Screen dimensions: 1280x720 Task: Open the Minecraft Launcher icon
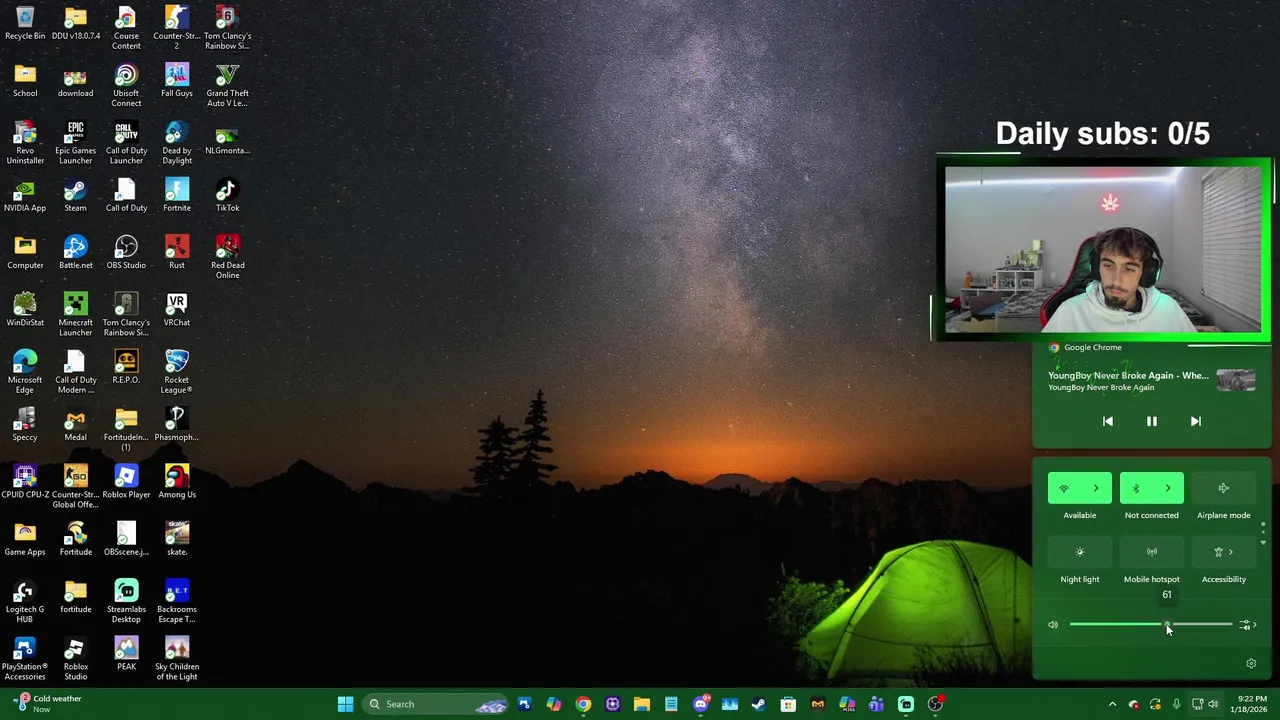(x=75, y=315)
